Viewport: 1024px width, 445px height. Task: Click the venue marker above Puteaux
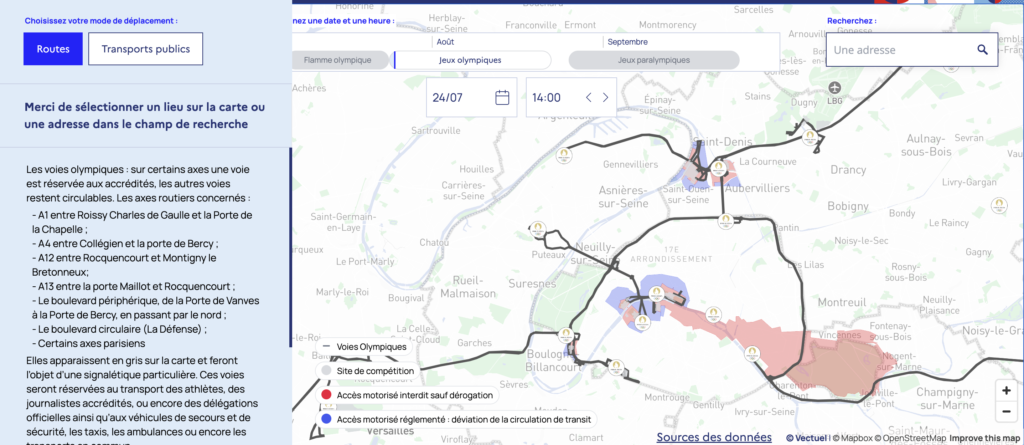[x=538, y=229]
